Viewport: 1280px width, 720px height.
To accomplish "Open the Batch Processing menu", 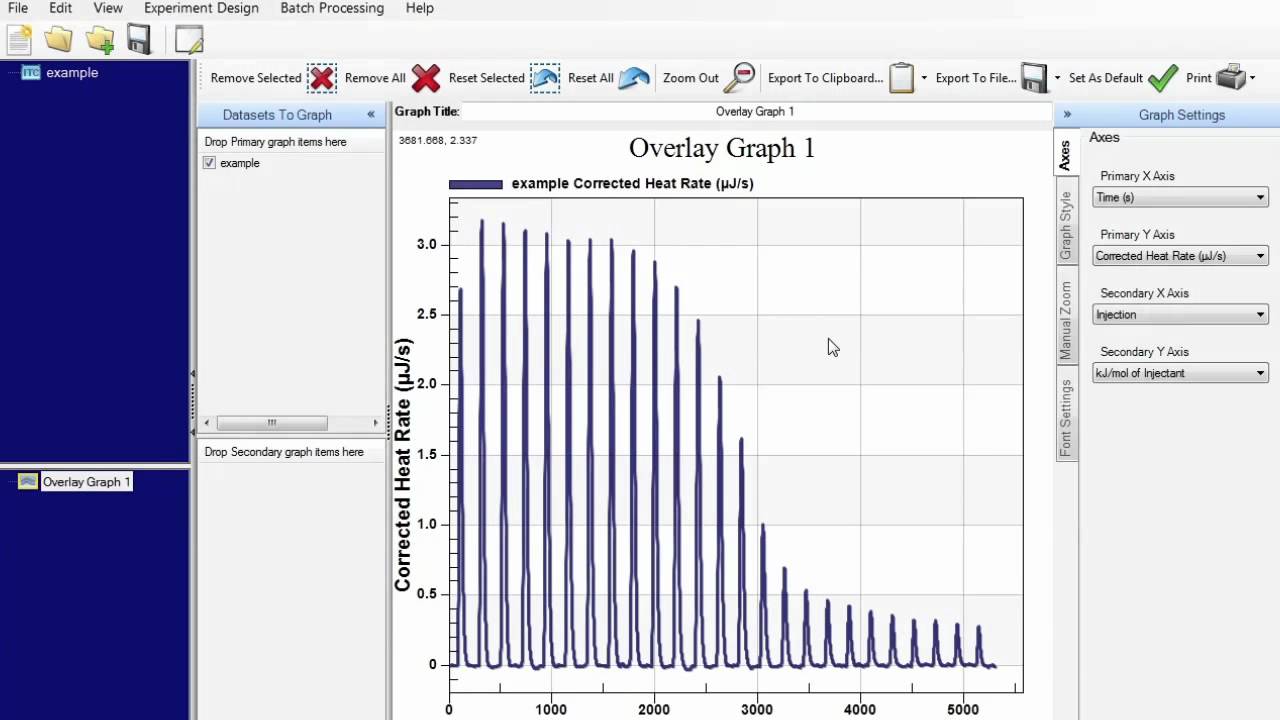I will 331,8.
